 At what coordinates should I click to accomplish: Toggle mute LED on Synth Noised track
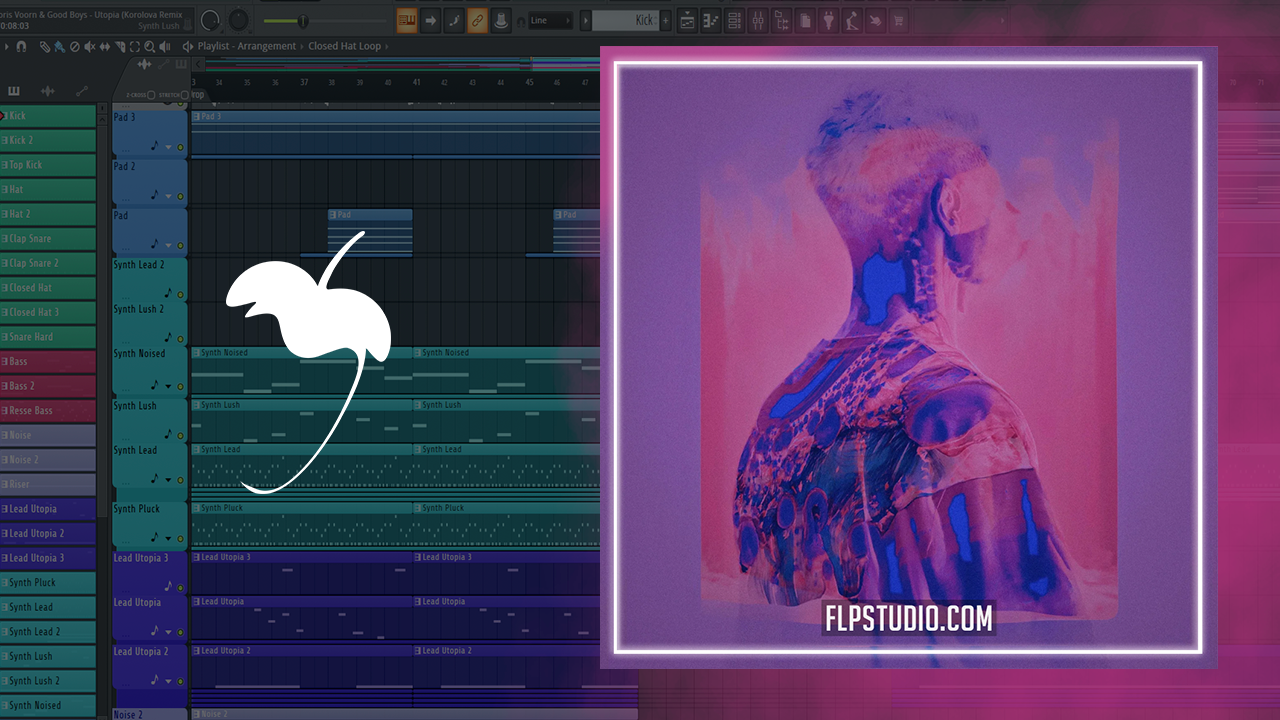click(x=180, y=385)
